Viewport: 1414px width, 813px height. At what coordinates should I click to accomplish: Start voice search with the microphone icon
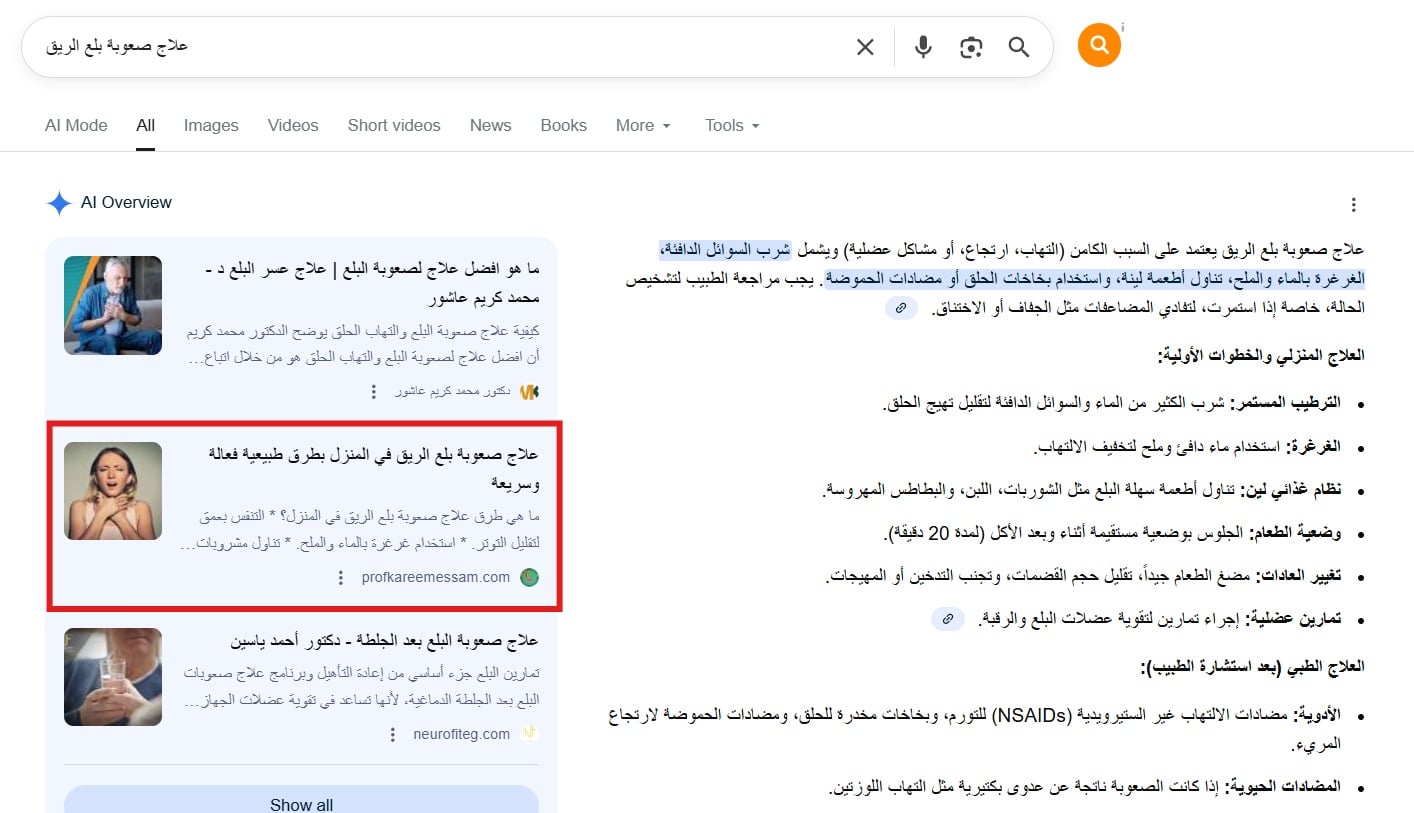click(x=923, y=47)
